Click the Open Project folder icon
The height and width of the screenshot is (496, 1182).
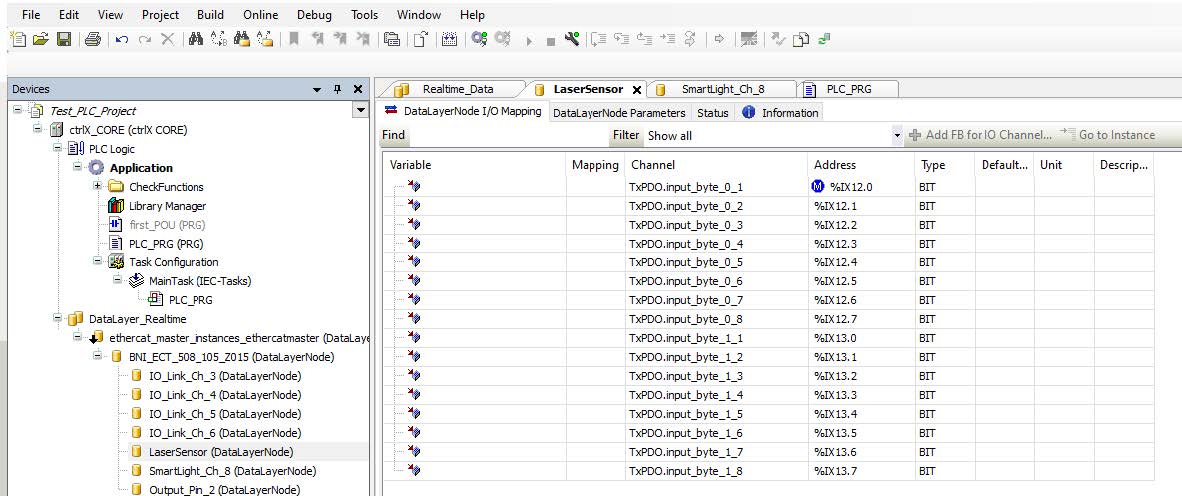(40, 40)
